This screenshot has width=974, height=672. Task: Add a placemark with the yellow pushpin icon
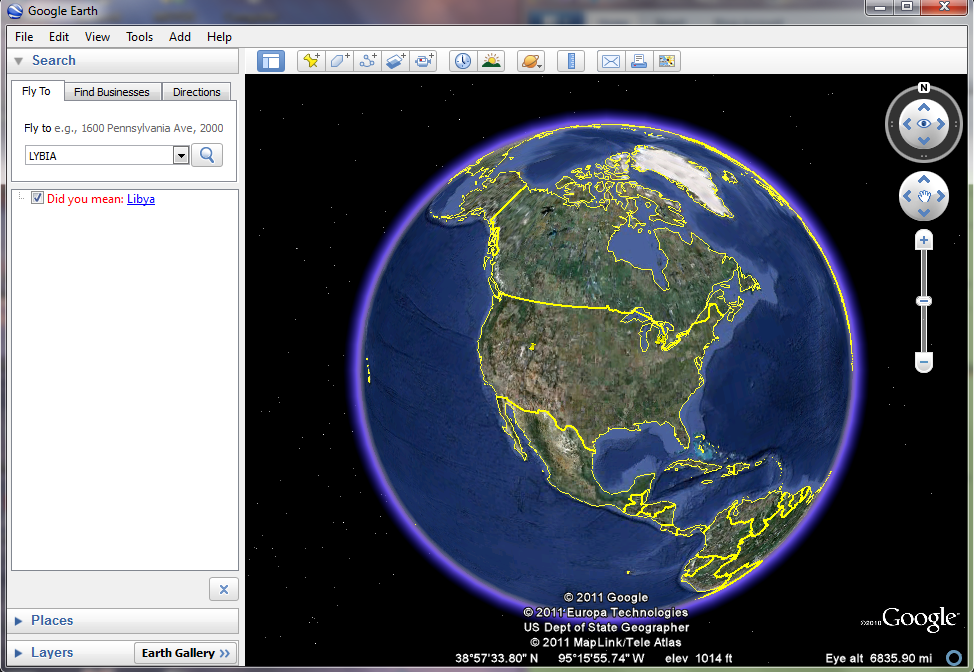[x=311, y=61]
